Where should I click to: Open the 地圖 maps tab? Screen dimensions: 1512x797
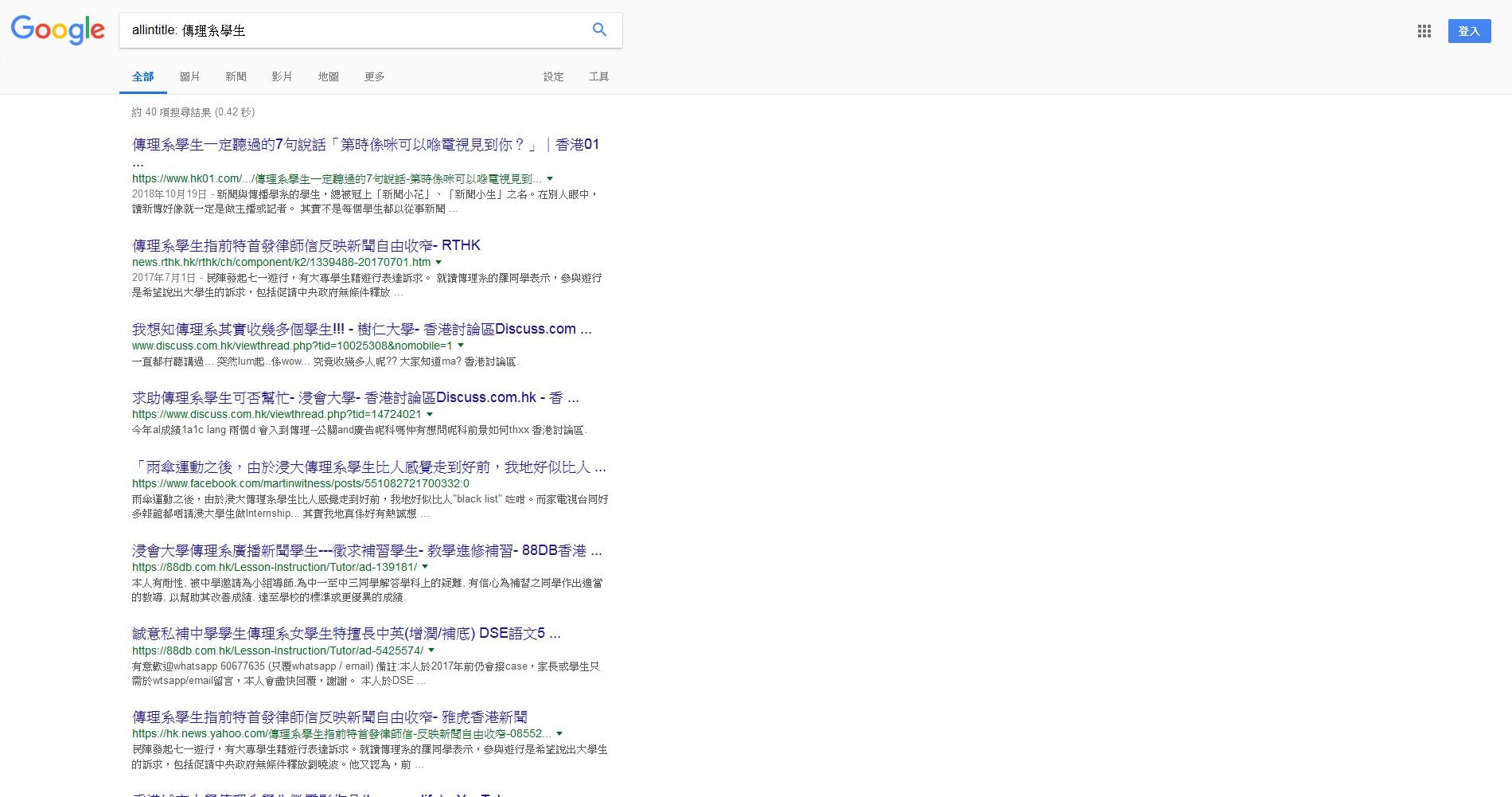pyautogui.click(x=328, y=76)
